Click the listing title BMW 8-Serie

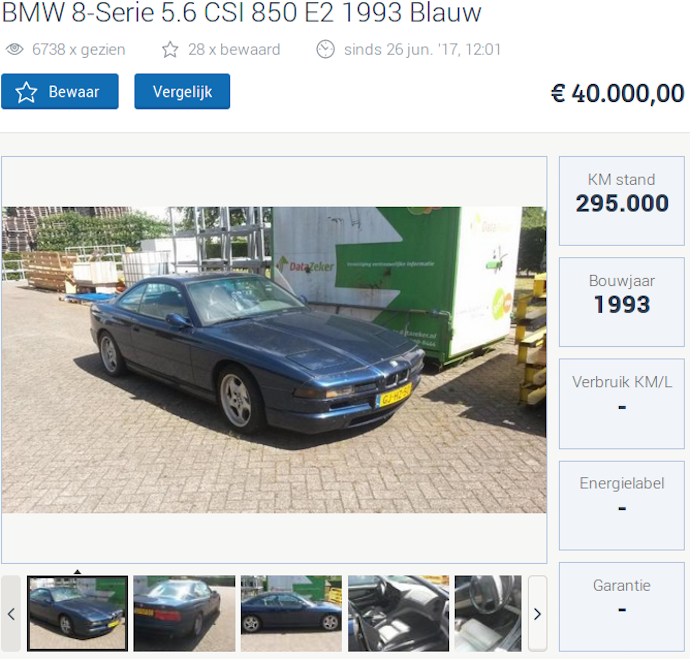242,12
